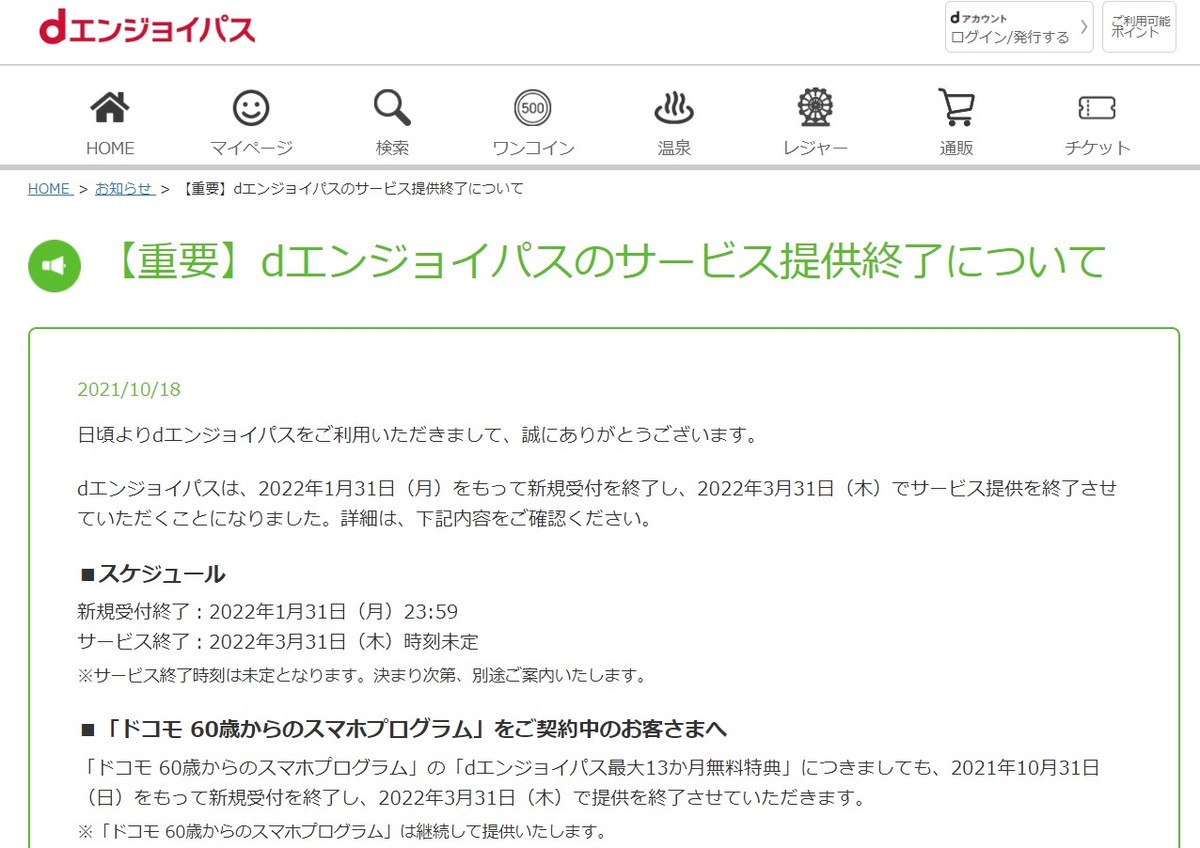Select the ワンコイン navigation label
Screen dimensions: 1200x848
click(x=533, y=148)
